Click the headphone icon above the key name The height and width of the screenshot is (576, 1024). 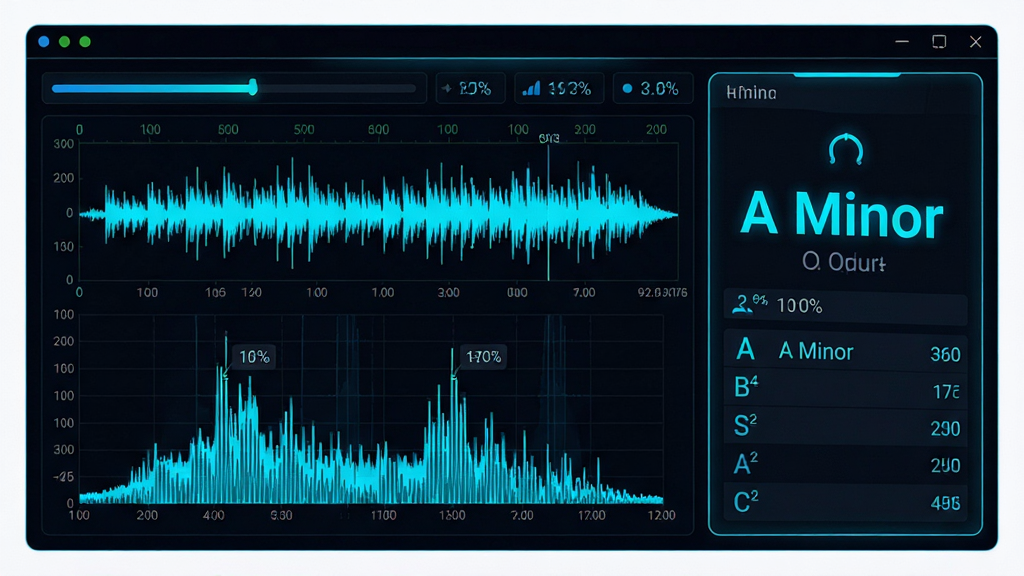pos(846,149)
